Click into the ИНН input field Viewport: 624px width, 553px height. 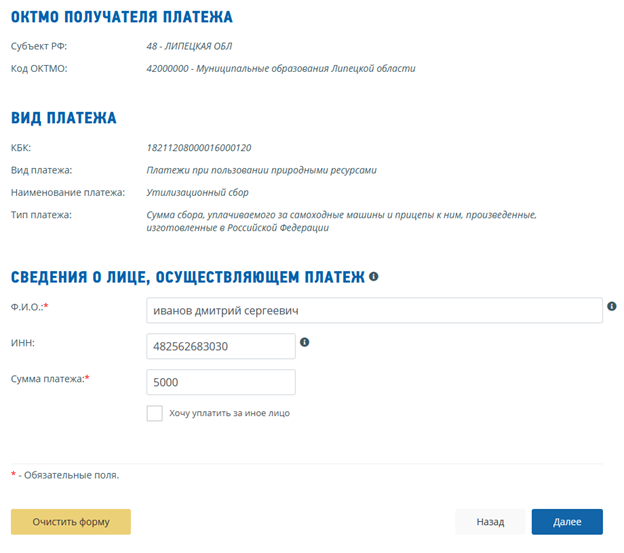(221, 346)
